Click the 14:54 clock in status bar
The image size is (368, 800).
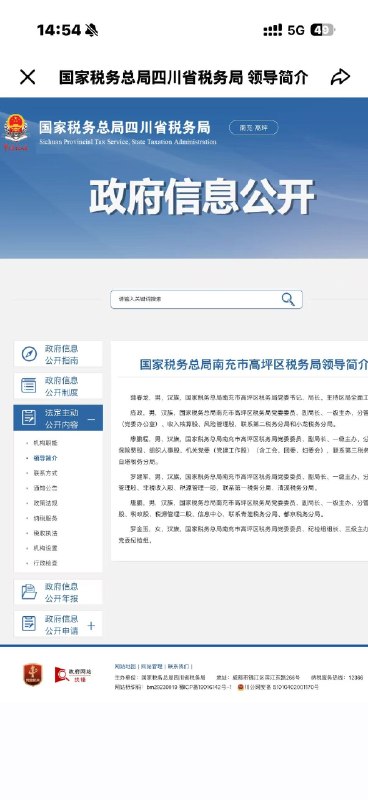click(x=59, y=30)
